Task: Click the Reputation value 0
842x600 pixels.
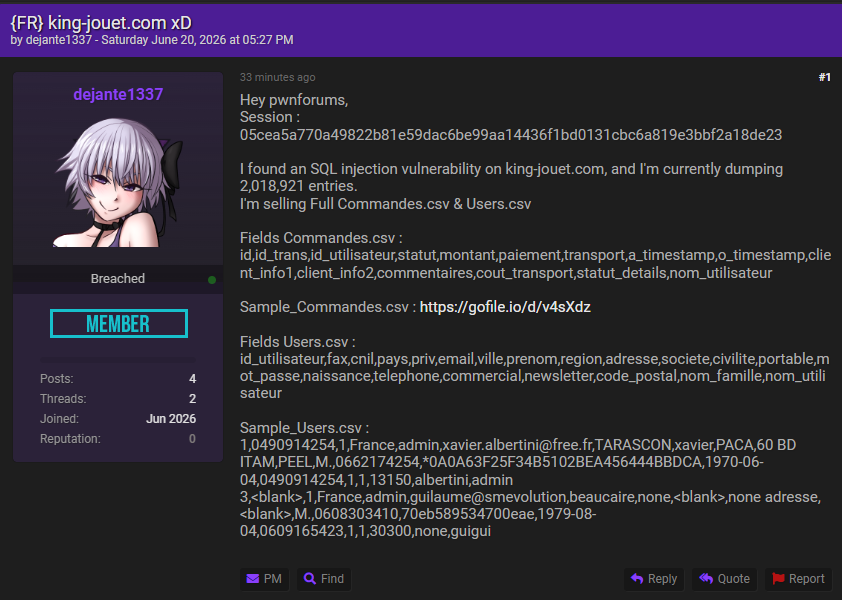Action: click(192, 439)
